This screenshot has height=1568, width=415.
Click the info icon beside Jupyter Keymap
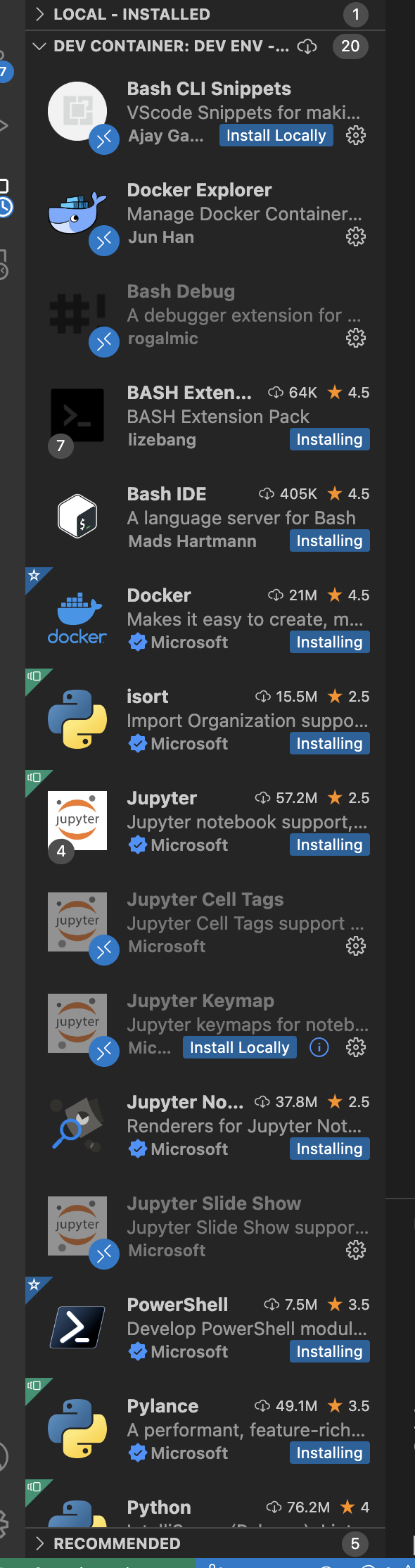click(x=319, y=1047)
